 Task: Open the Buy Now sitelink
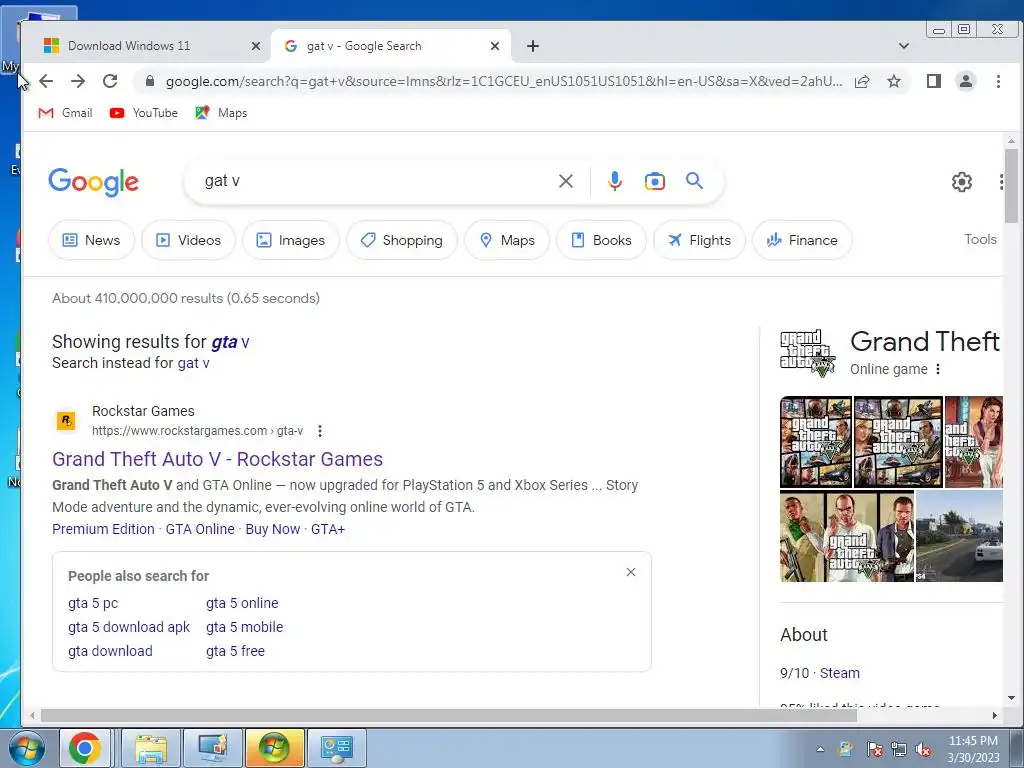[272, 529]
